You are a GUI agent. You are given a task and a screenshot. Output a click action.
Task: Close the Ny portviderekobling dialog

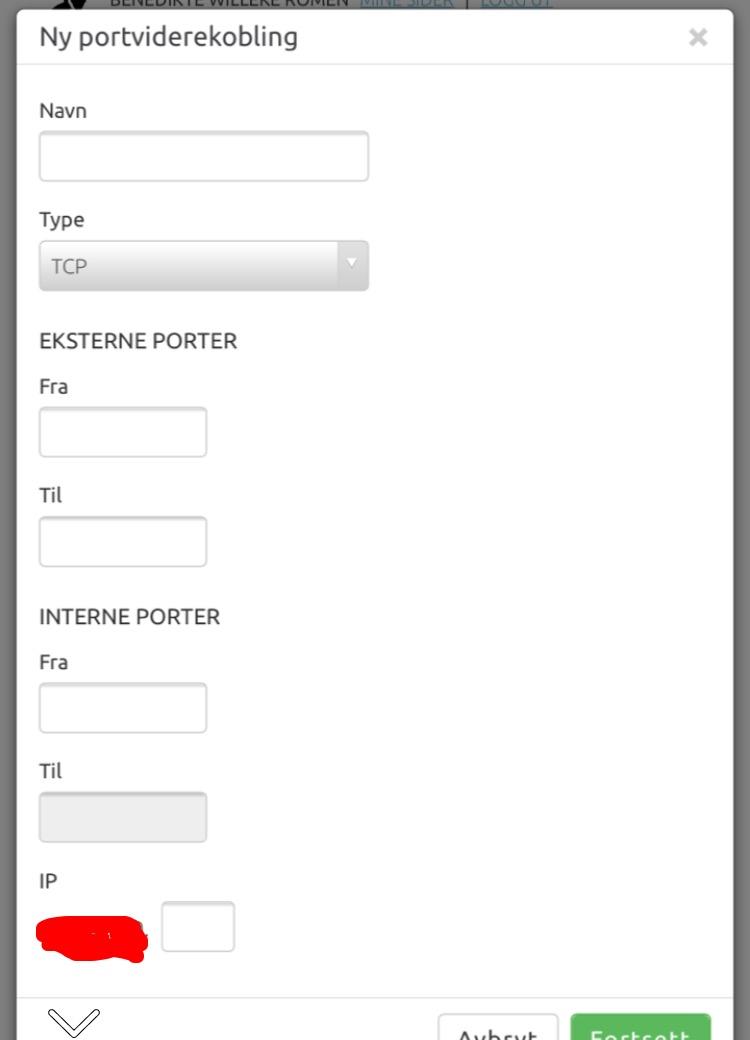pyautogui.click(x=698, y=38)
